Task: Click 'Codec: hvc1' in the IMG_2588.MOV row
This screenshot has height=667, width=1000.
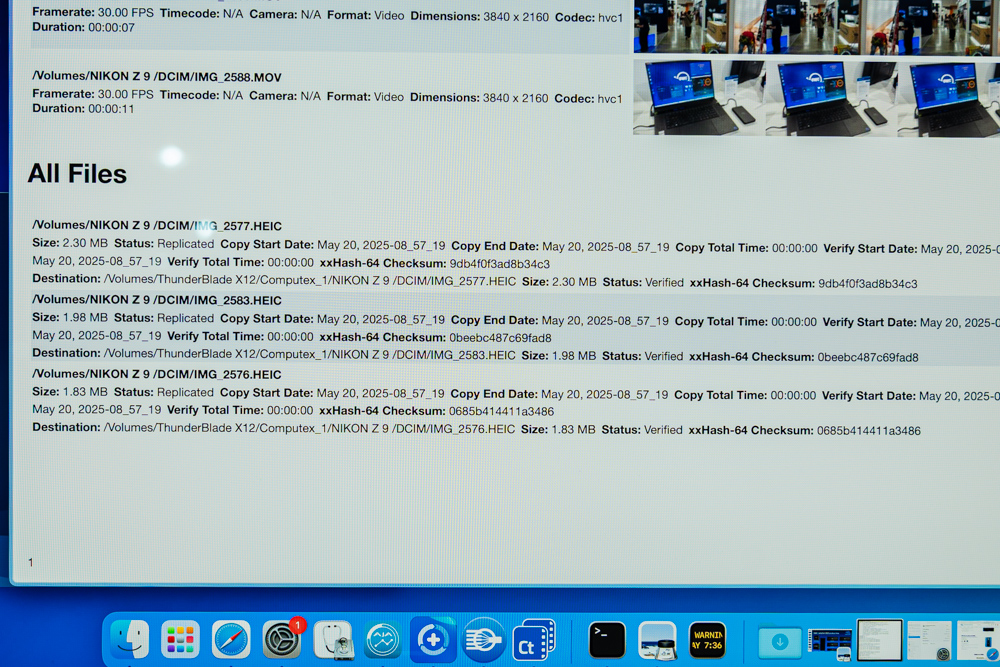Action: click(589, 99)
